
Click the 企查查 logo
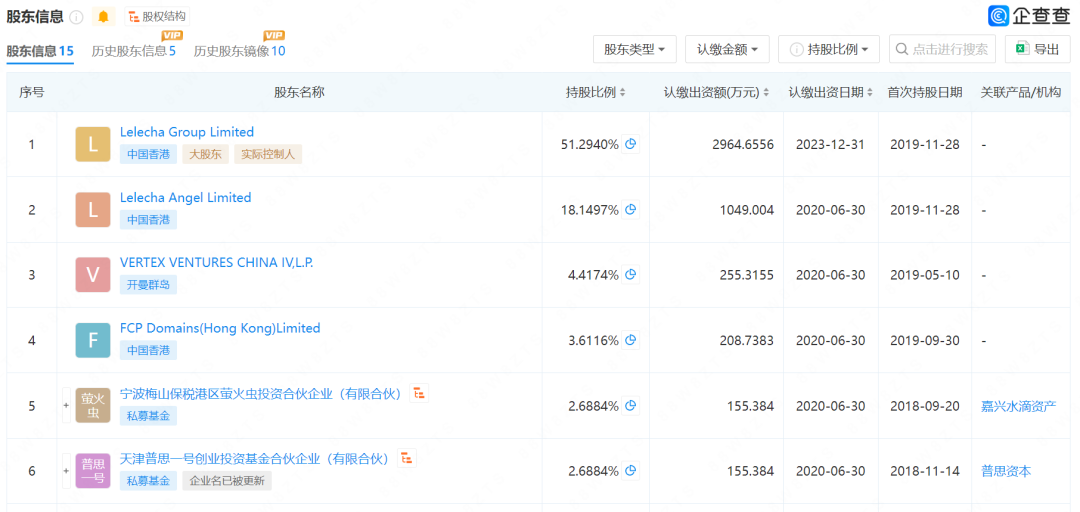pos(1029,16)
